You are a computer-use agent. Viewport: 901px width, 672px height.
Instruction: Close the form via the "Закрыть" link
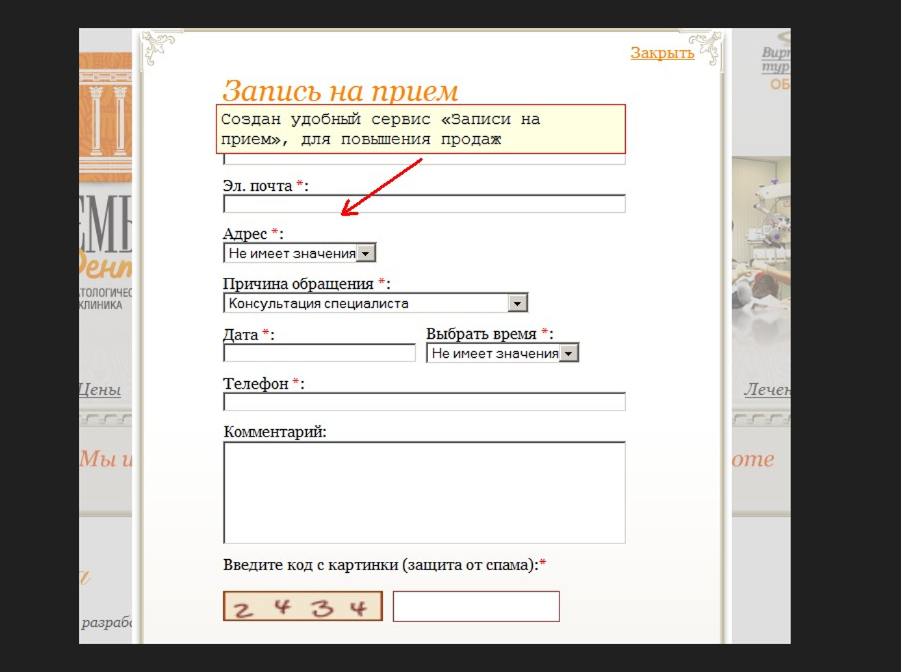coord(661,52)
